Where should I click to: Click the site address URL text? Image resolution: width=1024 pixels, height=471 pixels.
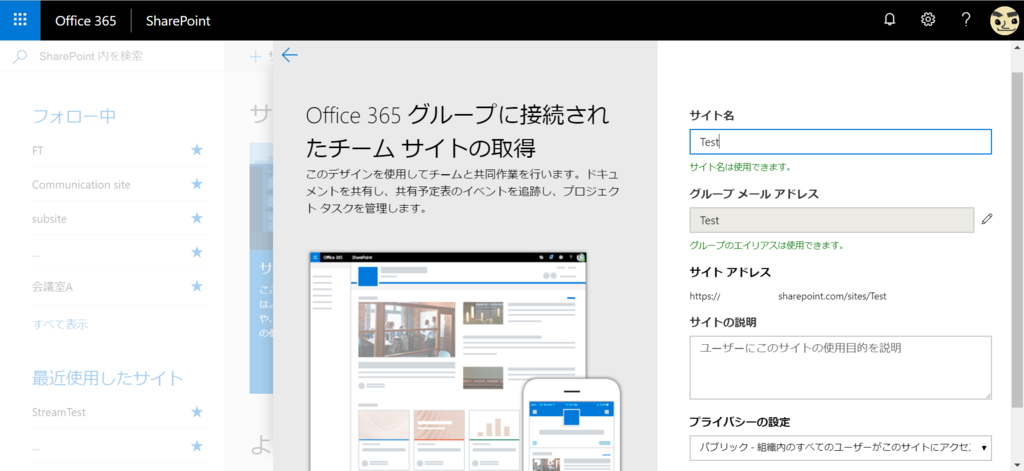click(x=788, y=296)
